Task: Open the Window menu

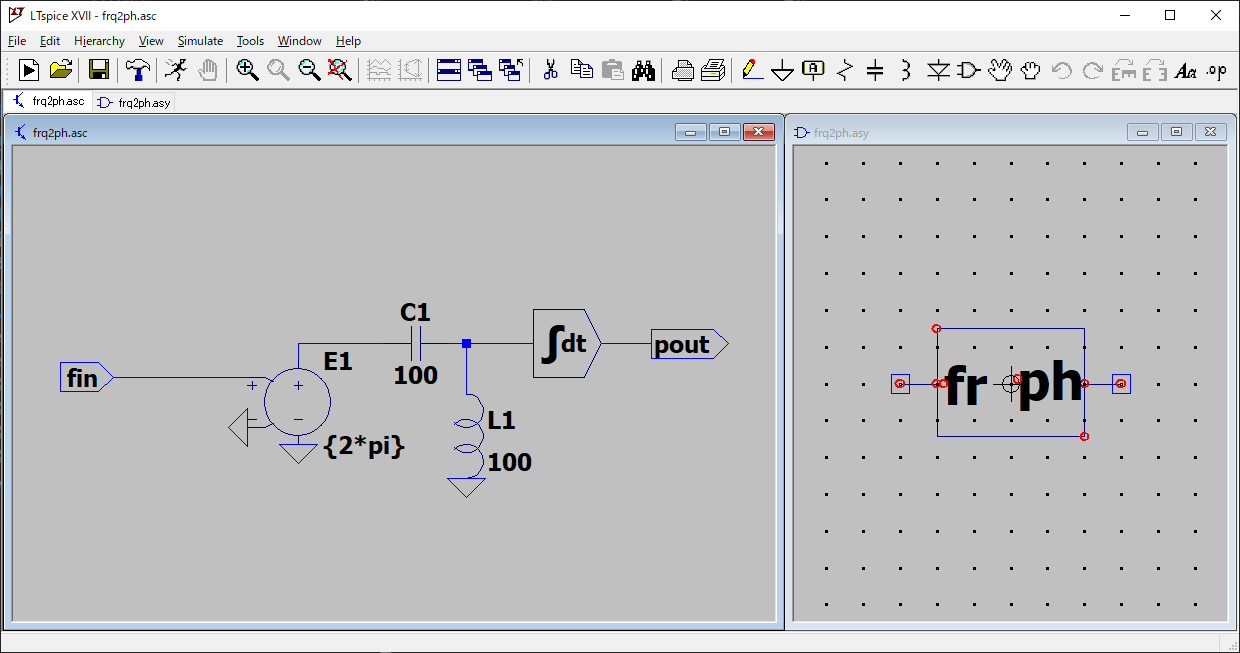Action: tap(300, 41)
